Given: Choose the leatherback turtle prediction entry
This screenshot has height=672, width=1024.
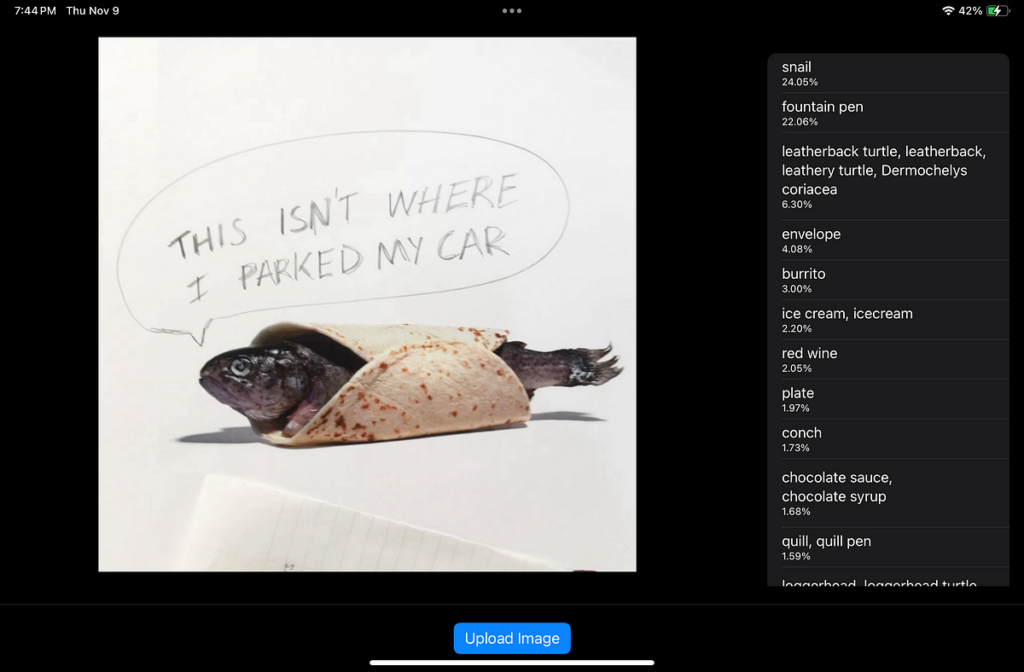Looking at the screenshot, I should 888,176.
